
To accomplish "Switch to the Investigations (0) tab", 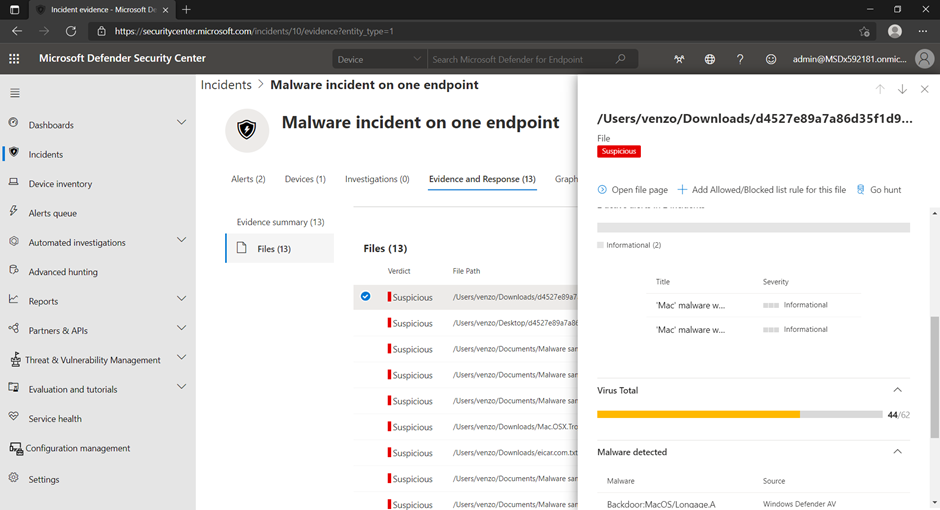I will 377,179.
